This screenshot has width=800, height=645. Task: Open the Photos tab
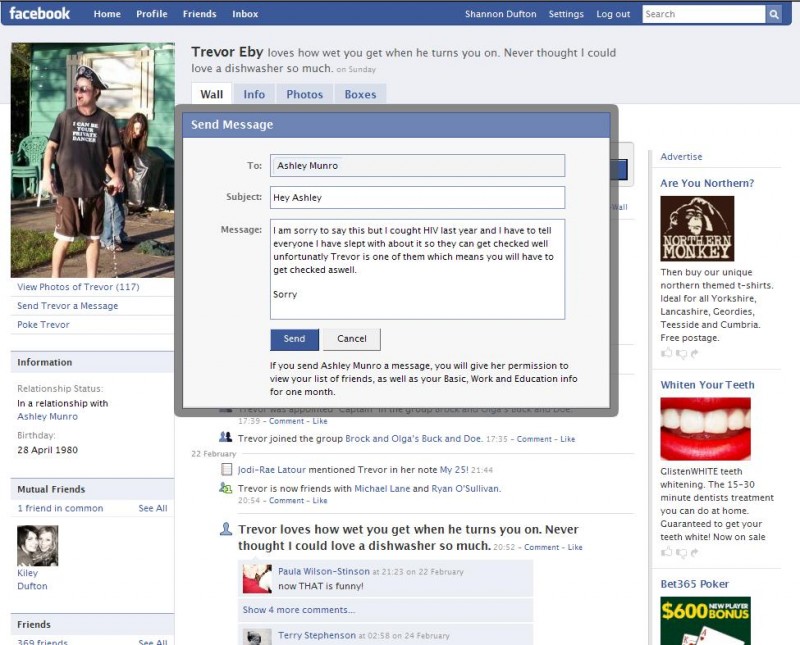coord(305,94)
